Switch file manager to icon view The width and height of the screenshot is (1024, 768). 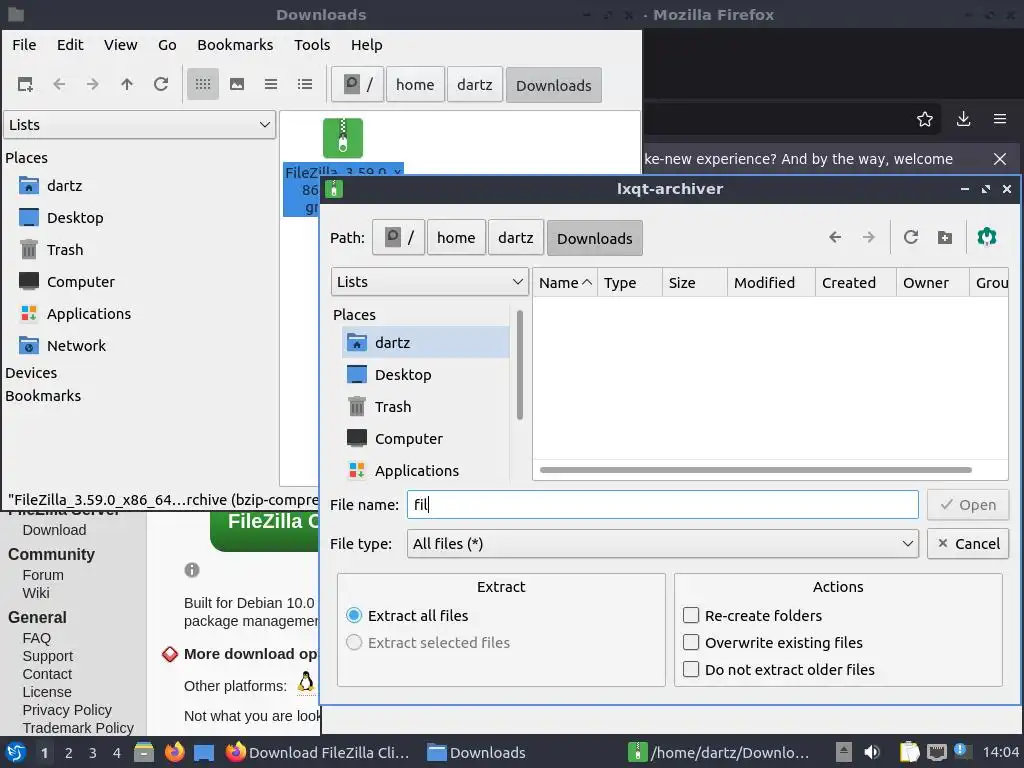pos(203,84)
